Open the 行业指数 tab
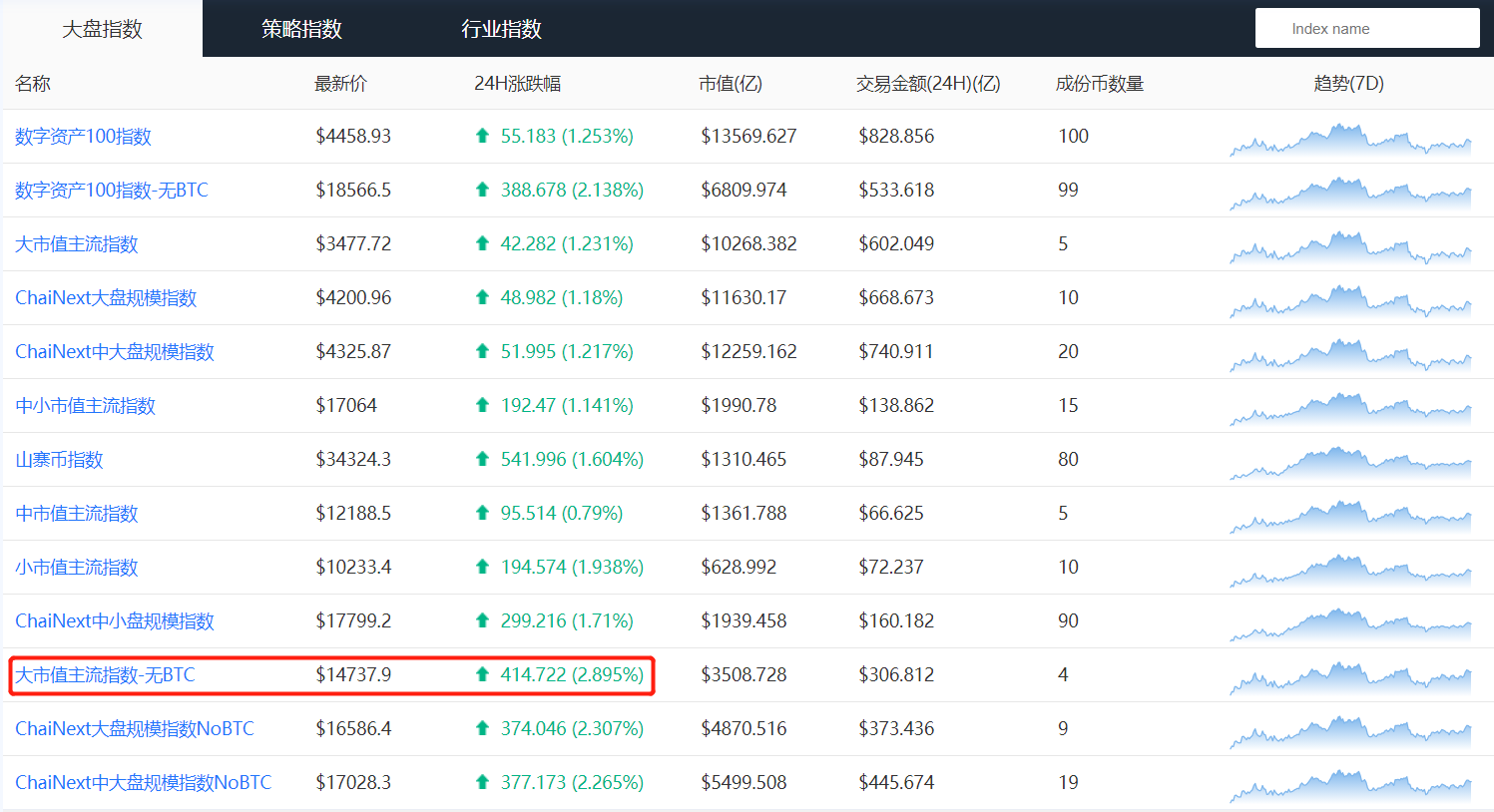1494x812 pixels. click(501, 29)
